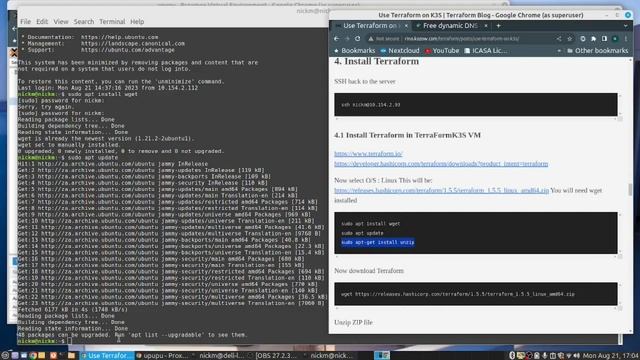Open terminal File menu
The image size is (640, 360).
tap(25, 22)
